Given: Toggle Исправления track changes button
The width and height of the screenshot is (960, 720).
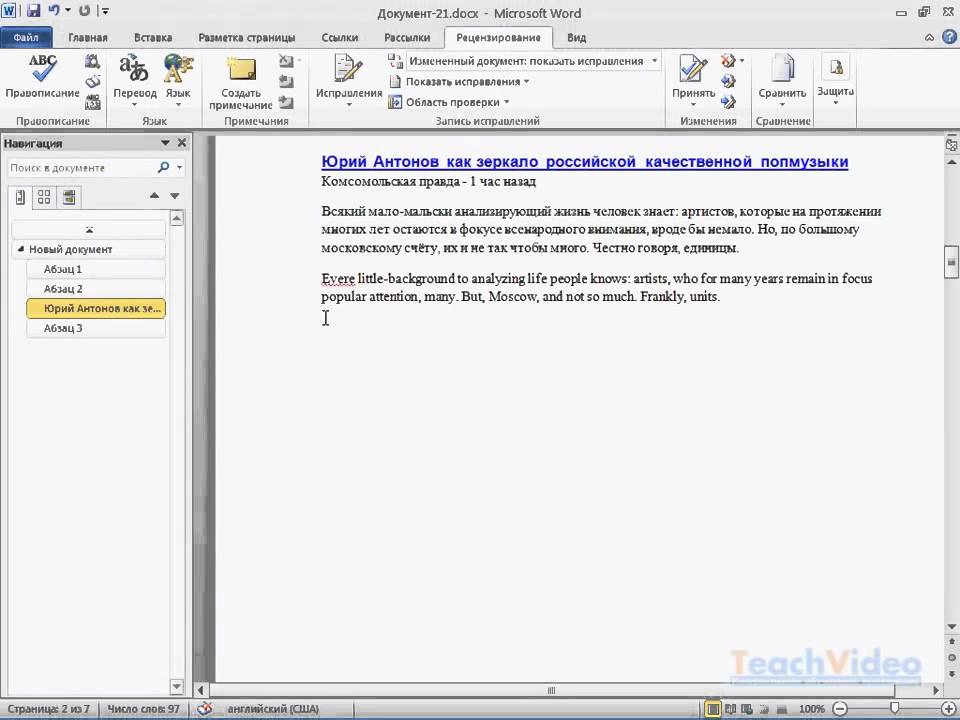Looking at the screenshot, I should [x=349, y=80].
